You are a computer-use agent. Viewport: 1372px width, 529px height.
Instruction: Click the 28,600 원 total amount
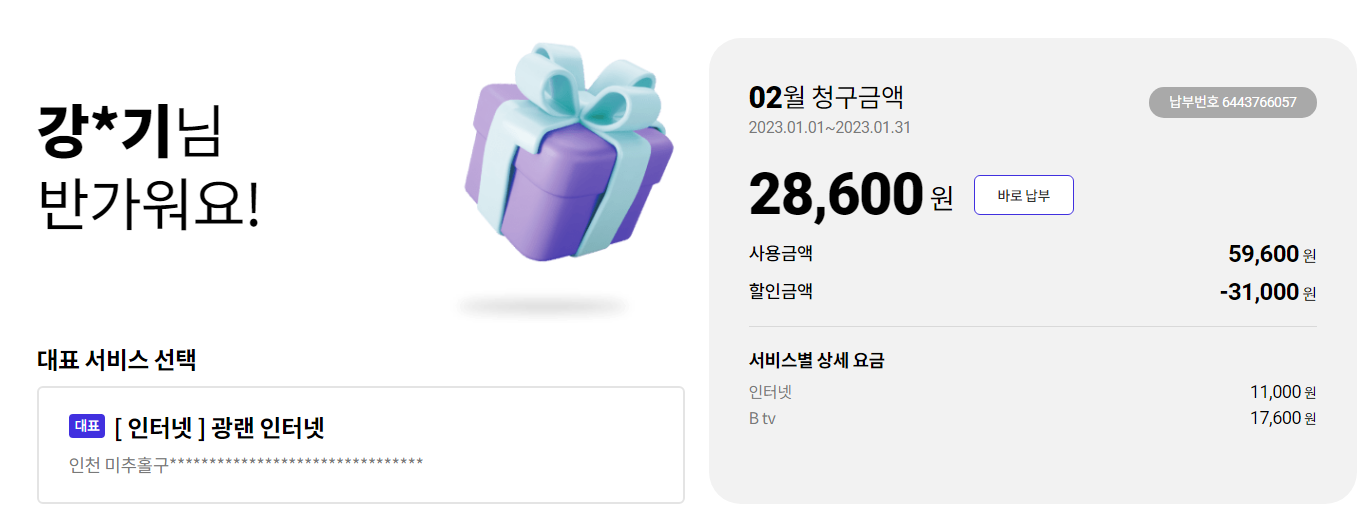coord(850,195)
